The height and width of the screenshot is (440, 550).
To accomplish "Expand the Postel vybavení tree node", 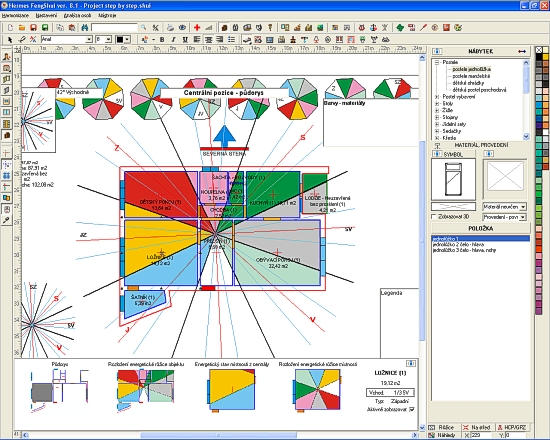I will [437, 97].
